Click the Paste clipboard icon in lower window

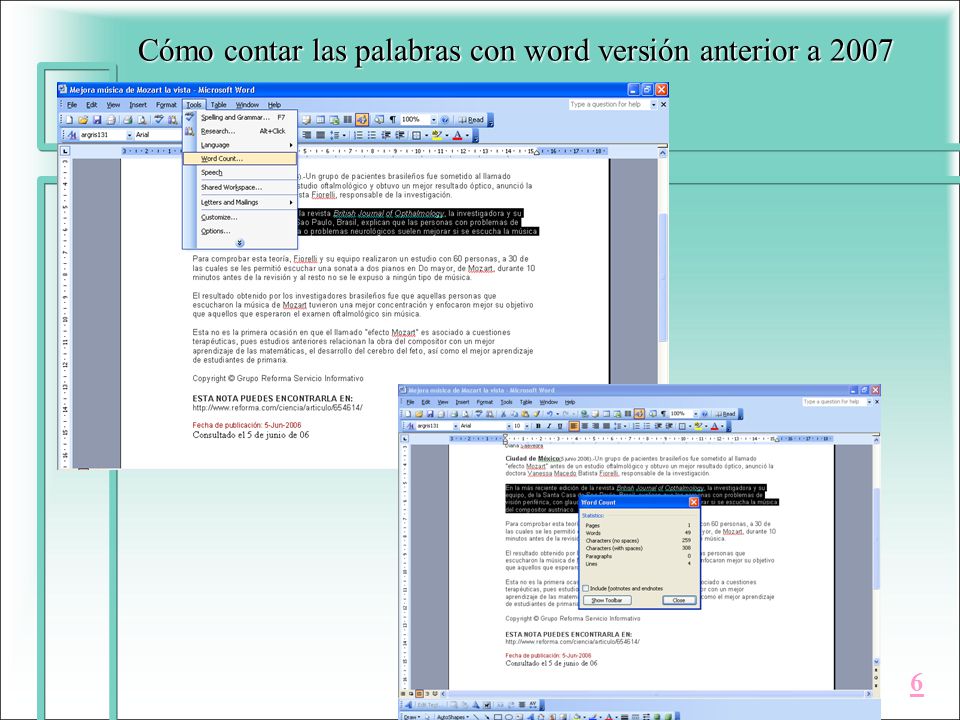525,414
